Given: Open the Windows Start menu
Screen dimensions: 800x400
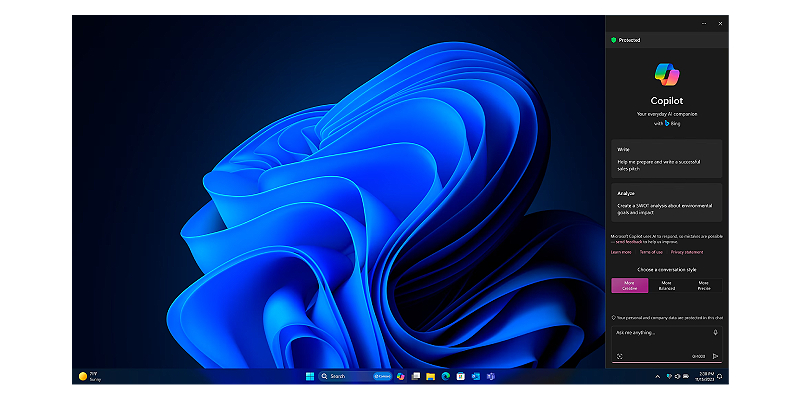Looking at the screenshot, I should (x=310, y=376).
